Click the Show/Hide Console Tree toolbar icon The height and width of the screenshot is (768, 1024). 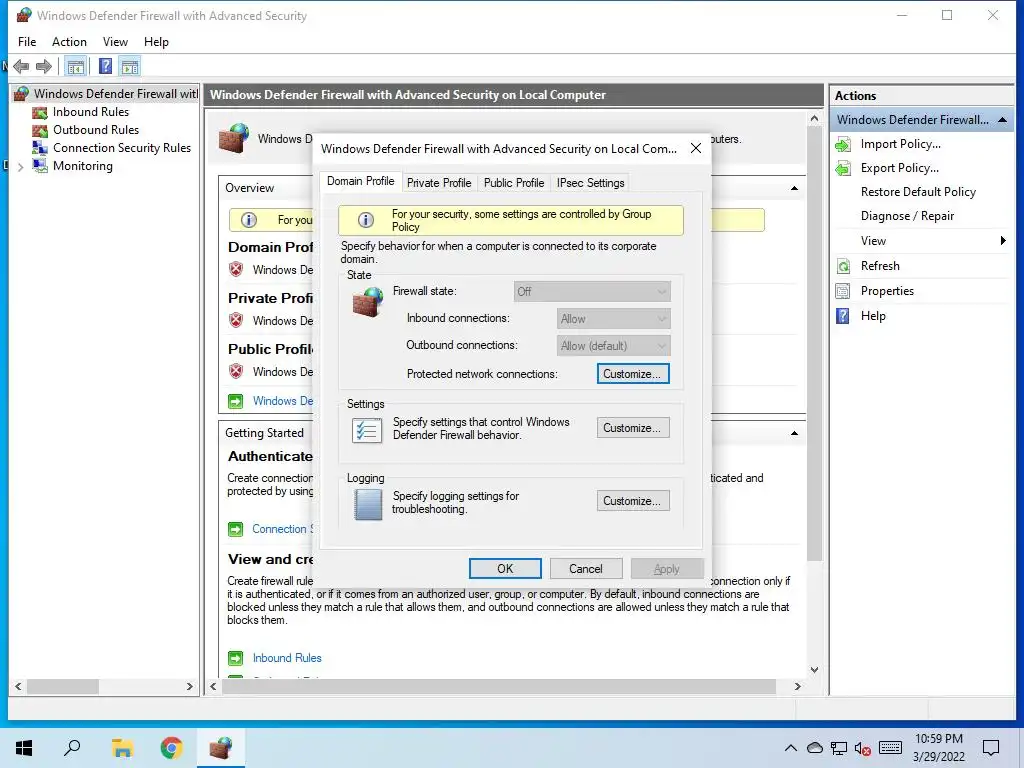pos(76,66)
